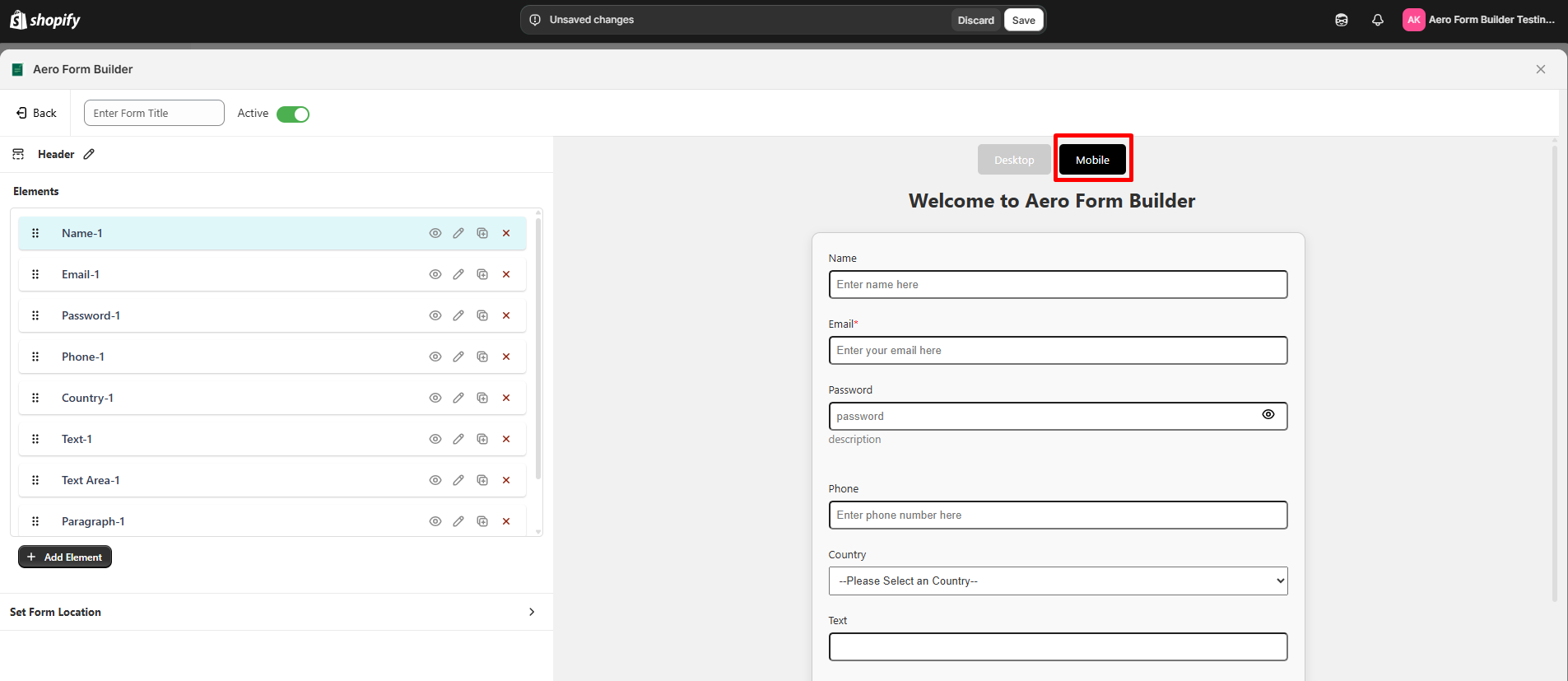Edit the Paragraph-1 element
Image resolution: width=1568 pixels, height=681 pixels.
click(458, 521)
